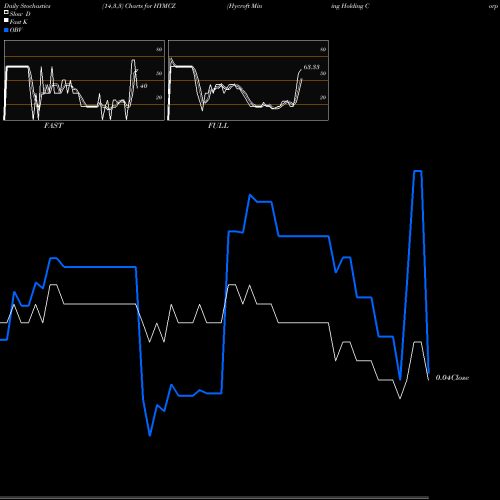
Task: Click the 'FULL' chart caption
Action: click(218, 126)
